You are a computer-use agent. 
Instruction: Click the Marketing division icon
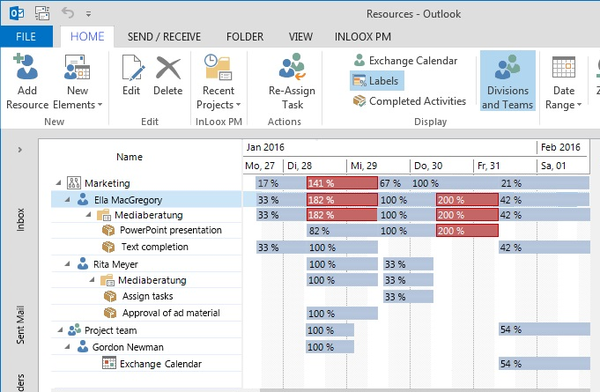pyautogui.click(x=73, y=183)
